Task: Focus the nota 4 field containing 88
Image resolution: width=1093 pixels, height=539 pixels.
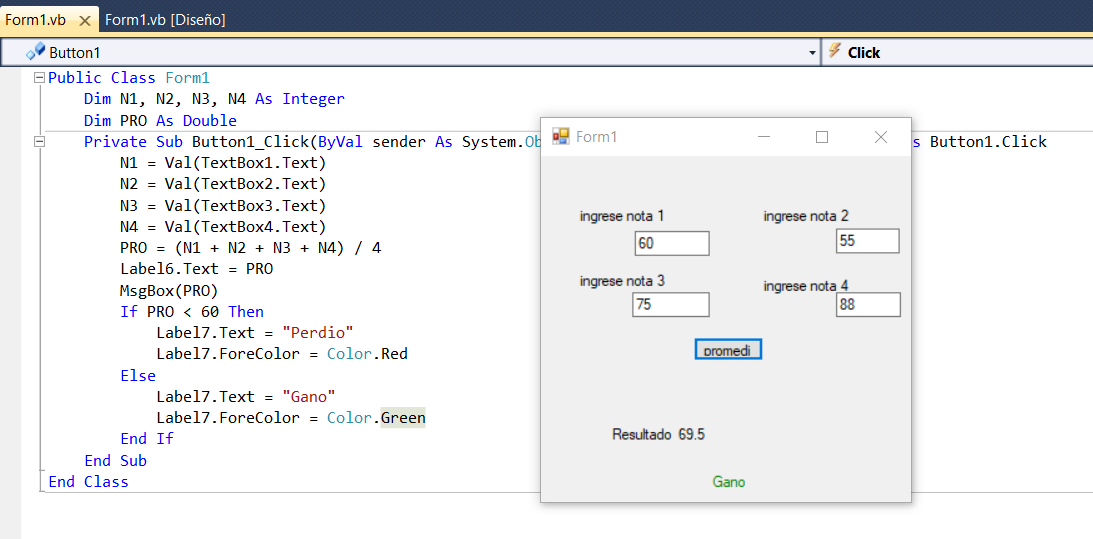Action: (x=868, y=305)
